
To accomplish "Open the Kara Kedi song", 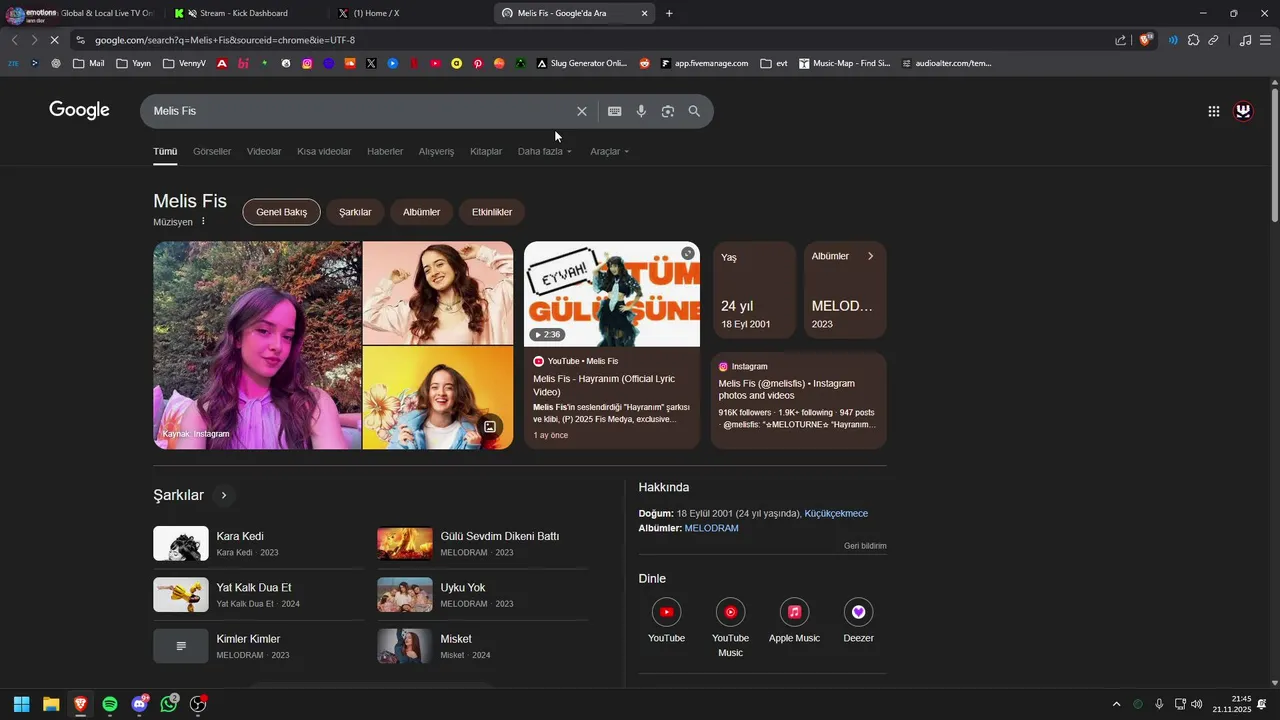I will 258,543.
